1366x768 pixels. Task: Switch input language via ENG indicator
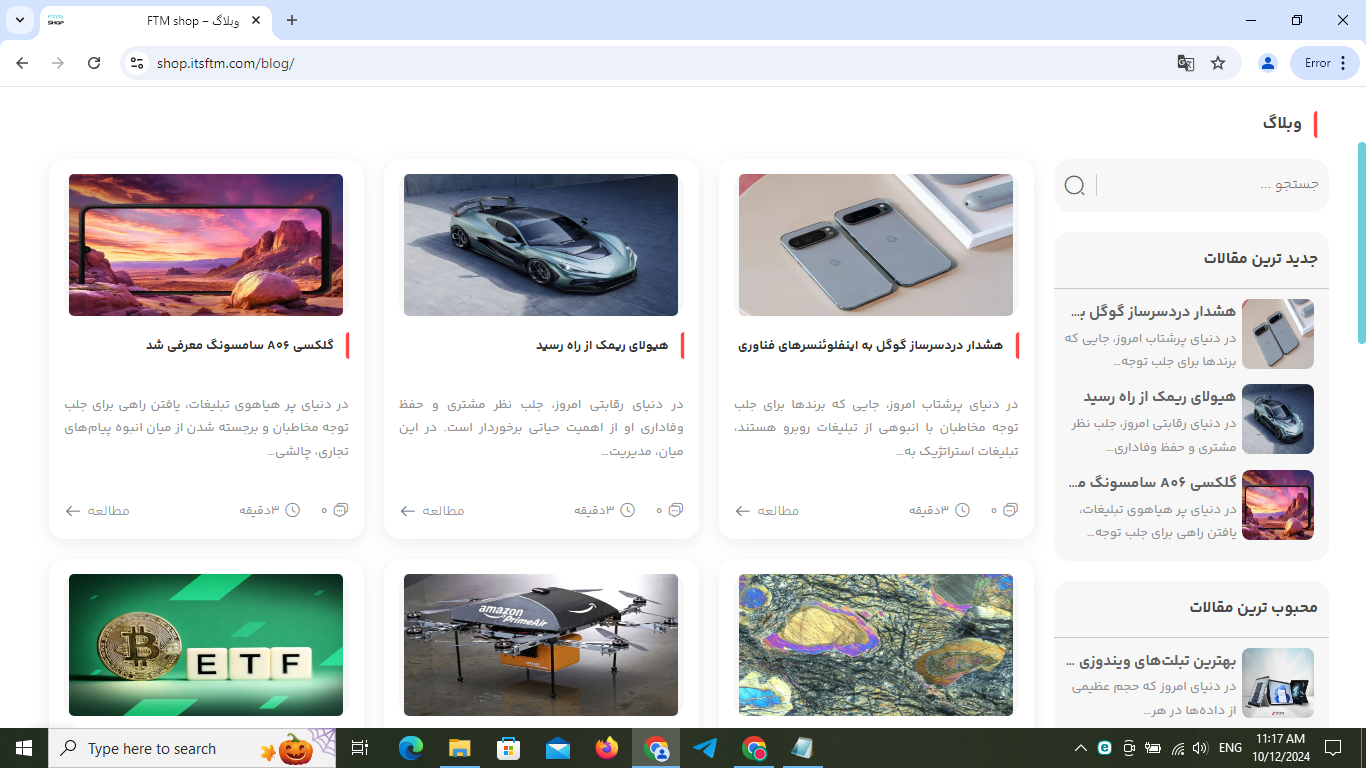point(1230,748)
